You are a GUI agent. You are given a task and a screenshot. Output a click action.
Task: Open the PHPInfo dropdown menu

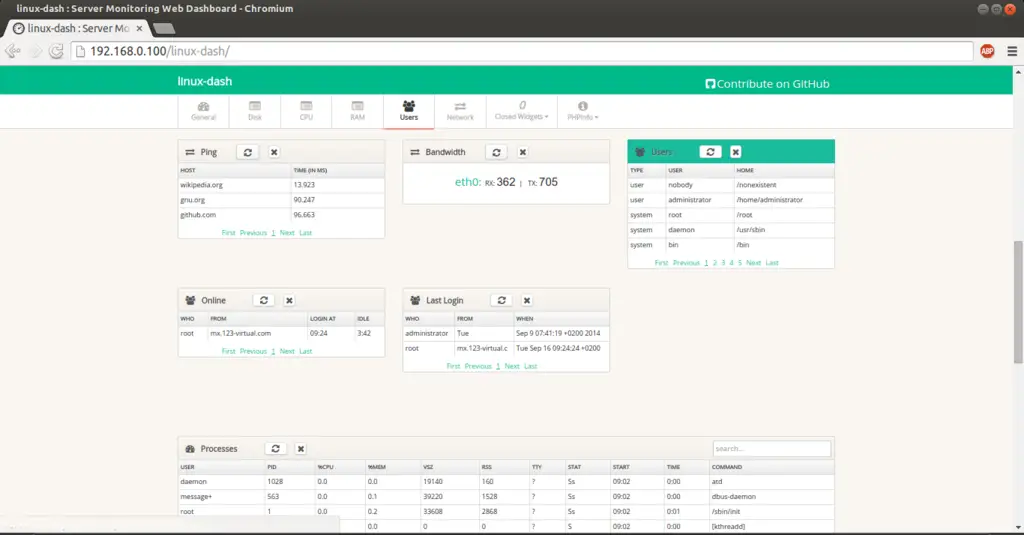(583, 111)
